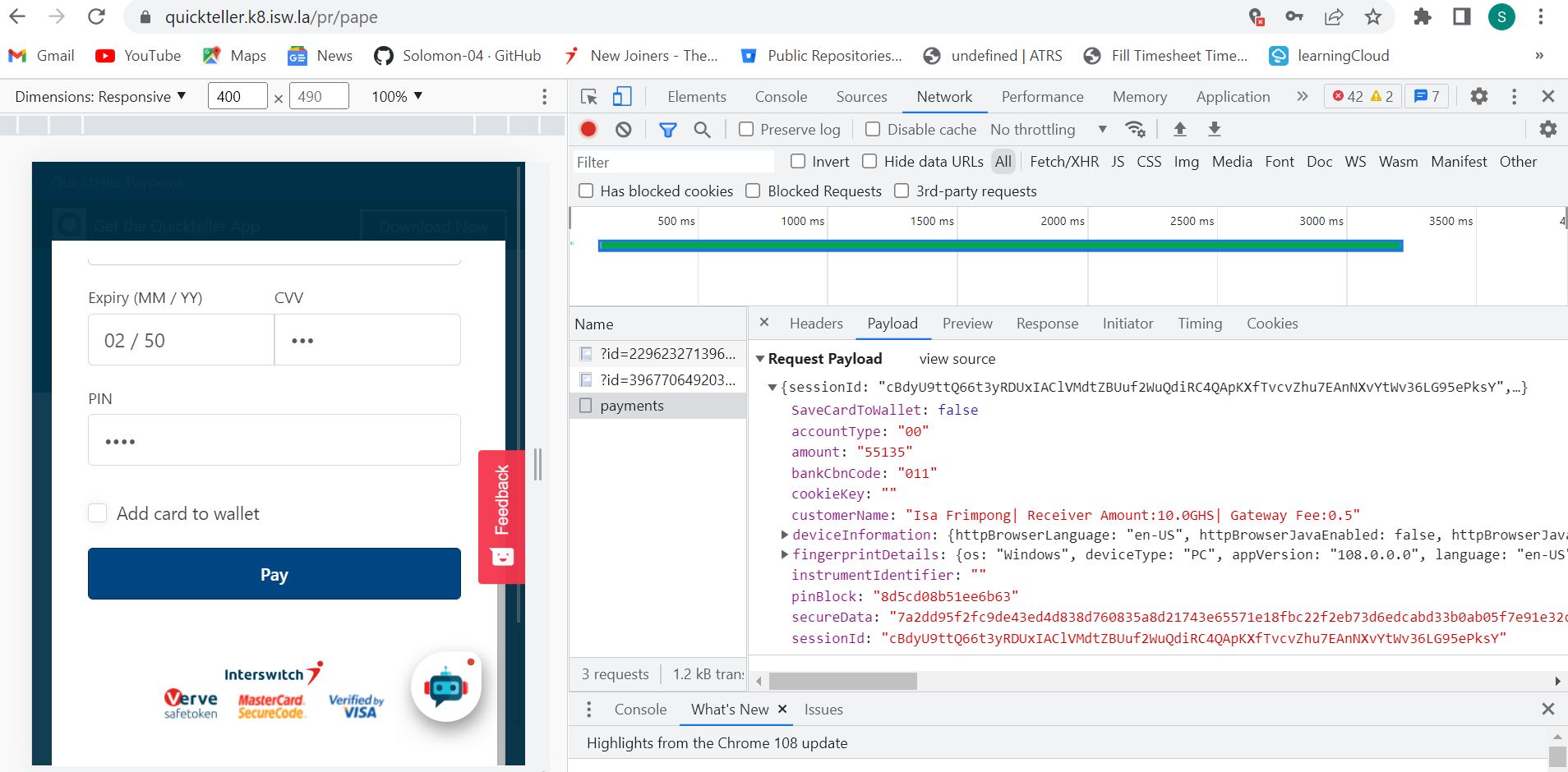Image resolution: width=1568 pixels, height=772 pixels.
Task: Open the Console panel tab
Action: 781,97
